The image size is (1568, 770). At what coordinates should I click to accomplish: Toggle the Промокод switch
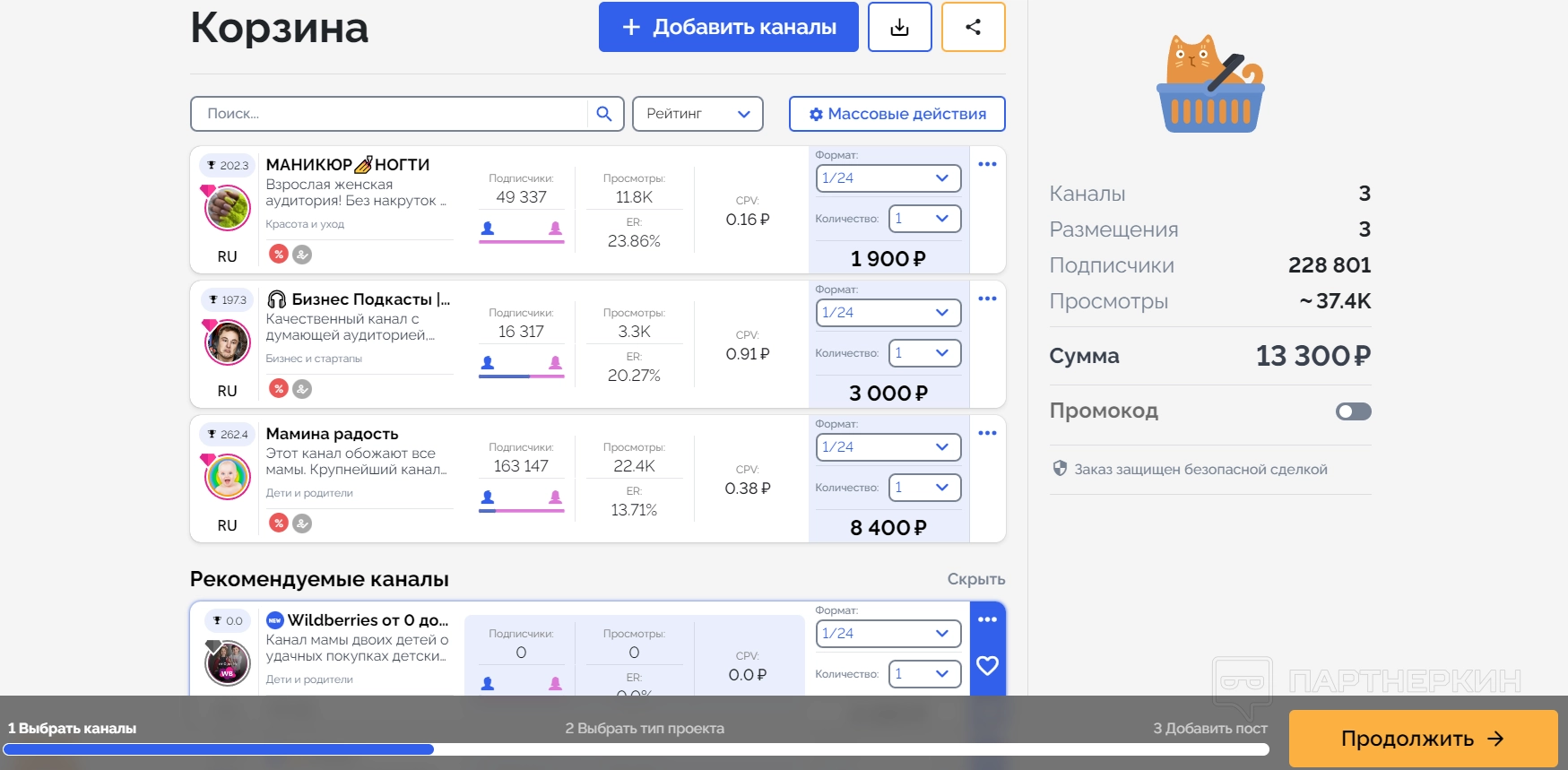[x=1354, y=411]
